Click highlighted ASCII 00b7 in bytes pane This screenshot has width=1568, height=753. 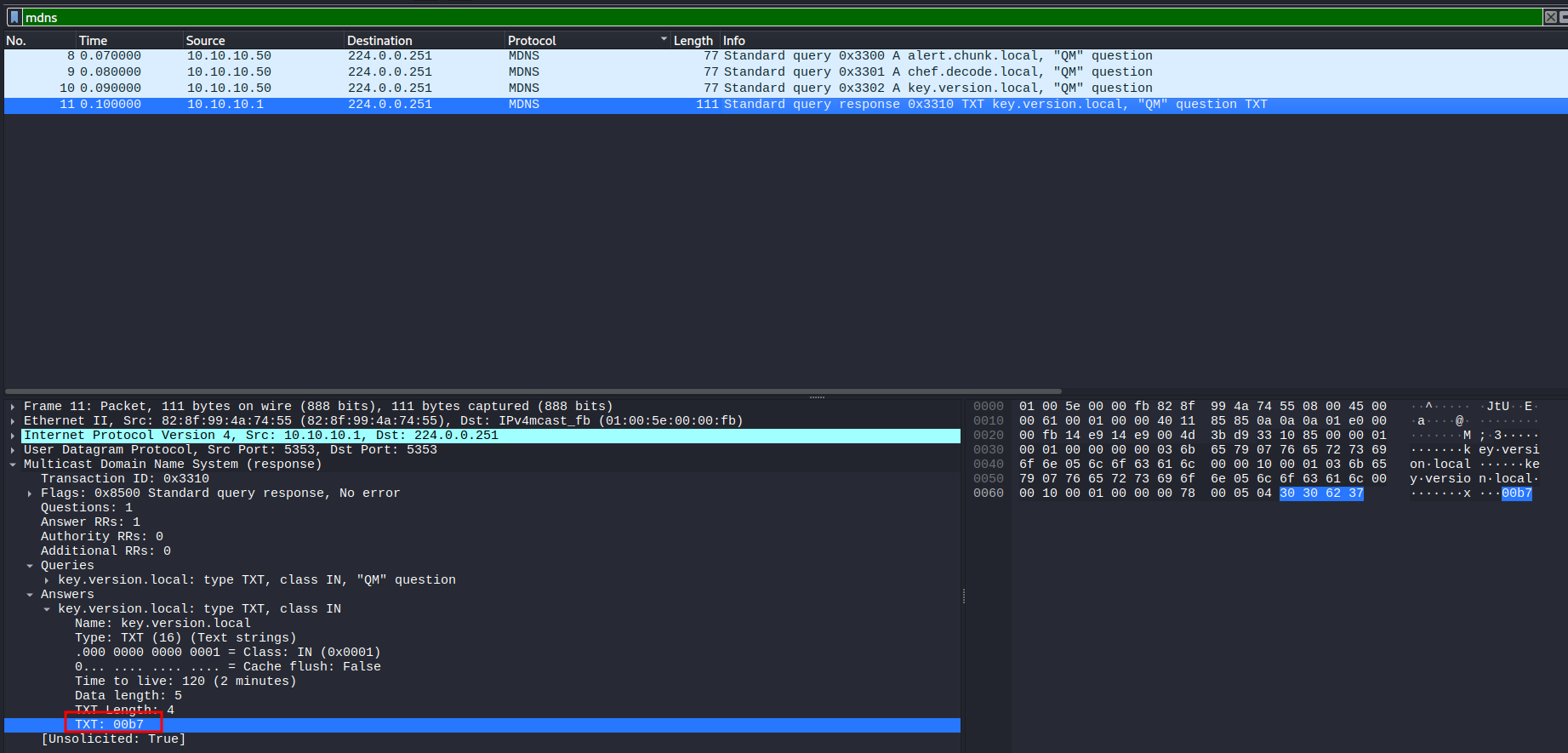(x=1517, y=493)
